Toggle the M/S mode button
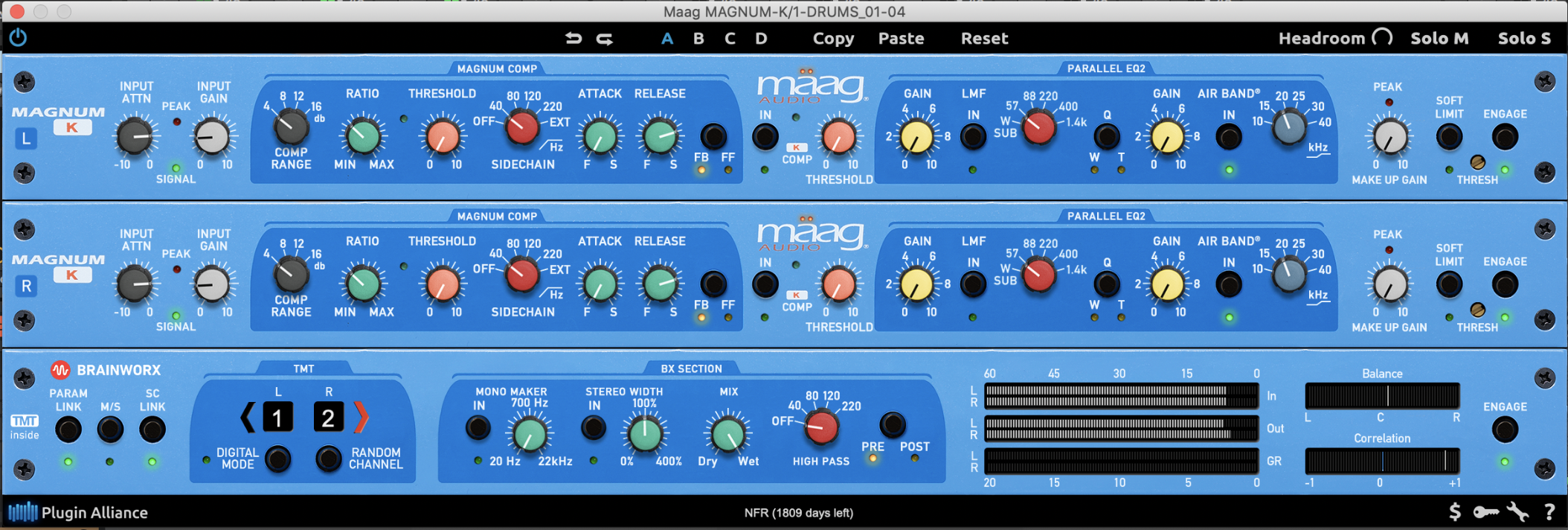 [x=110, y=430]
